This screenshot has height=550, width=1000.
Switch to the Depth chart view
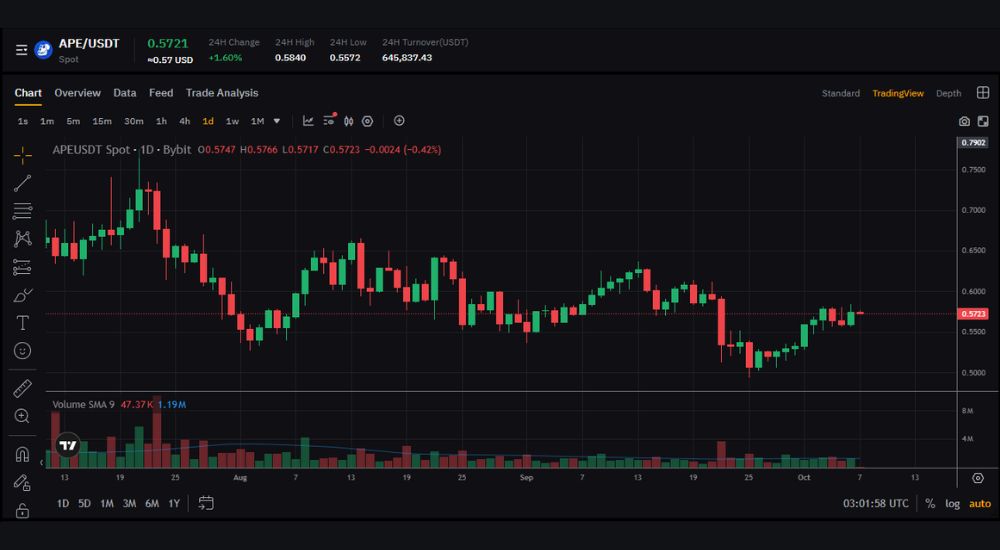[948, 93]
